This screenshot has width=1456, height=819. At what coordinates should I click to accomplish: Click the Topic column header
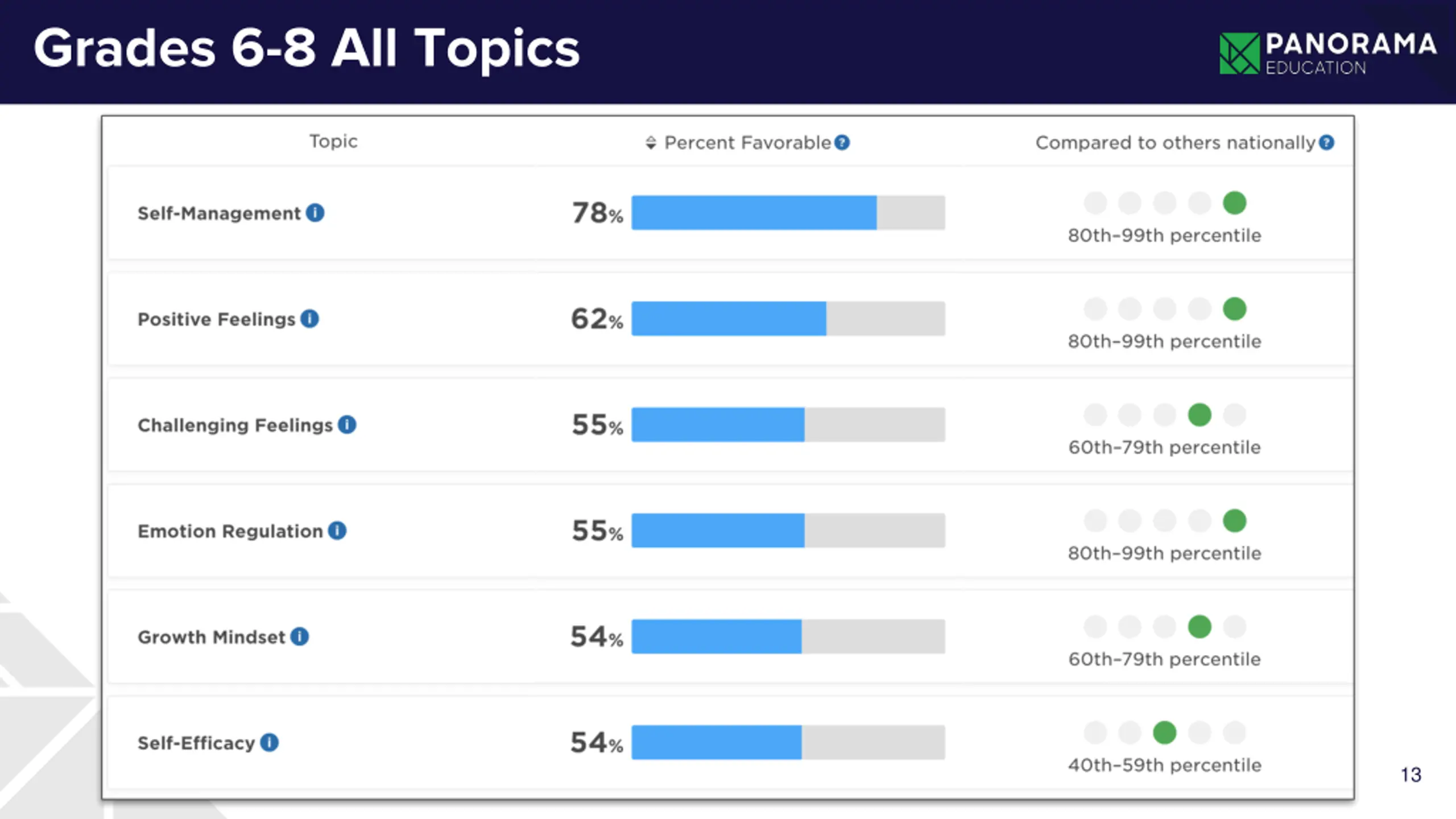333,141
